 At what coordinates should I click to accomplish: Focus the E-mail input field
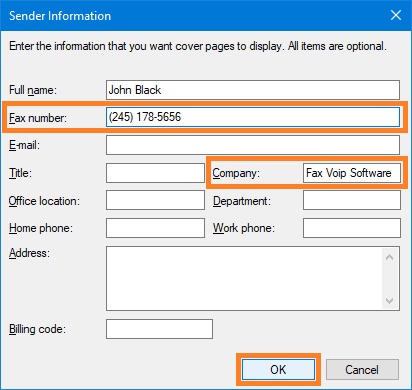pos(253,145)
